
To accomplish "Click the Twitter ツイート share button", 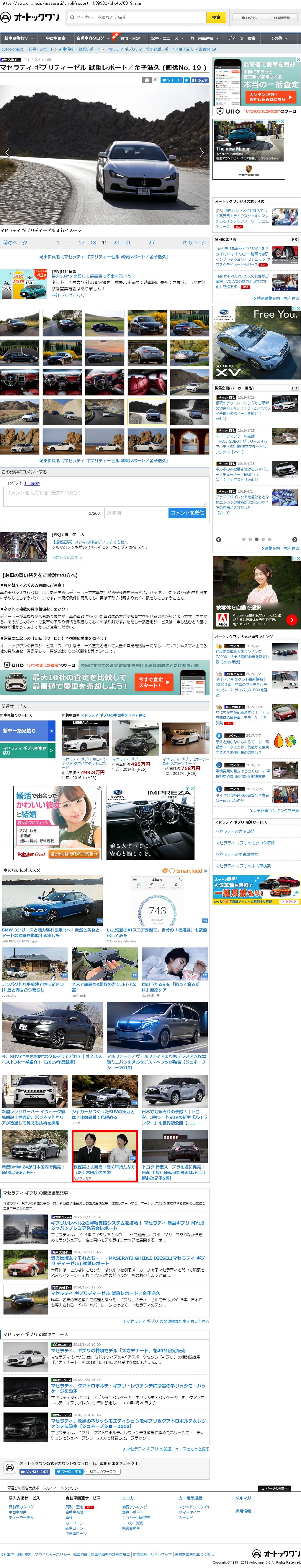I will tap(171, 80).
